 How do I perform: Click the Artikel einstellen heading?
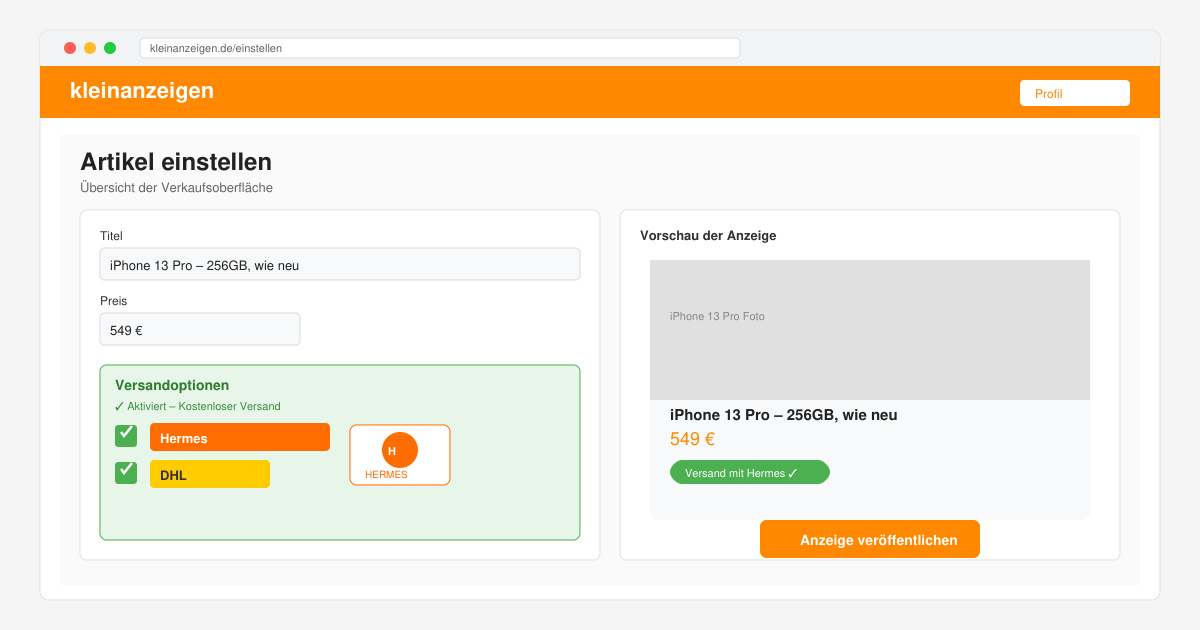[176, 162]
